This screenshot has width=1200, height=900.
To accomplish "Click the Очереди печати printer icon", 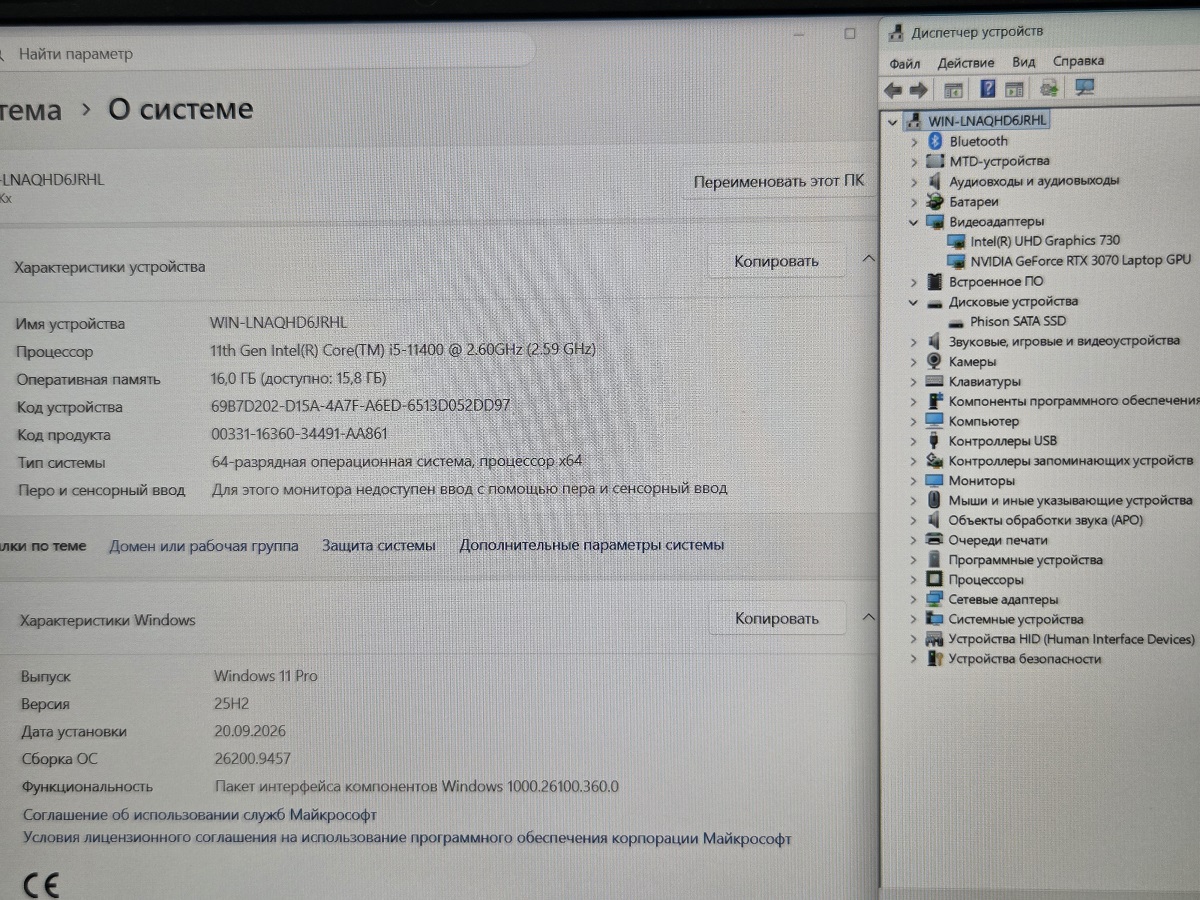I will point(934,540).
